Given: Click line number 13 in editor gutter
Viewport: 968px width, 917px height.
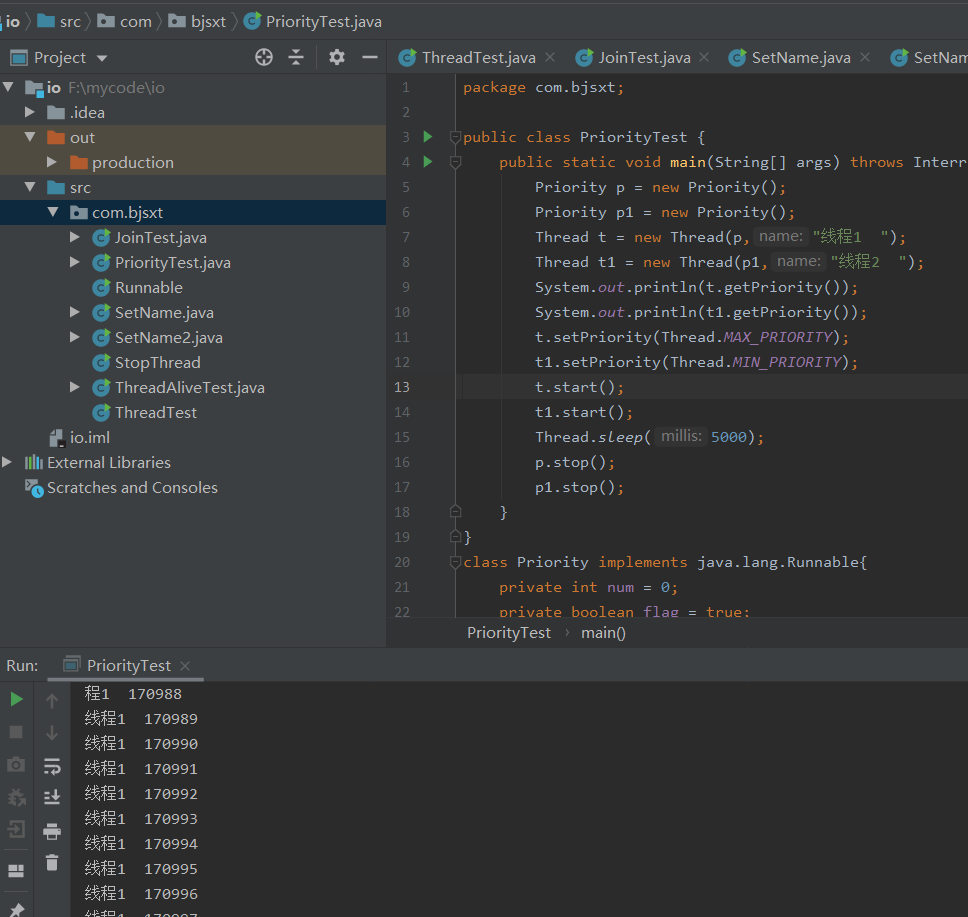Looking at the screenshot, I should [x=402, y=387].
